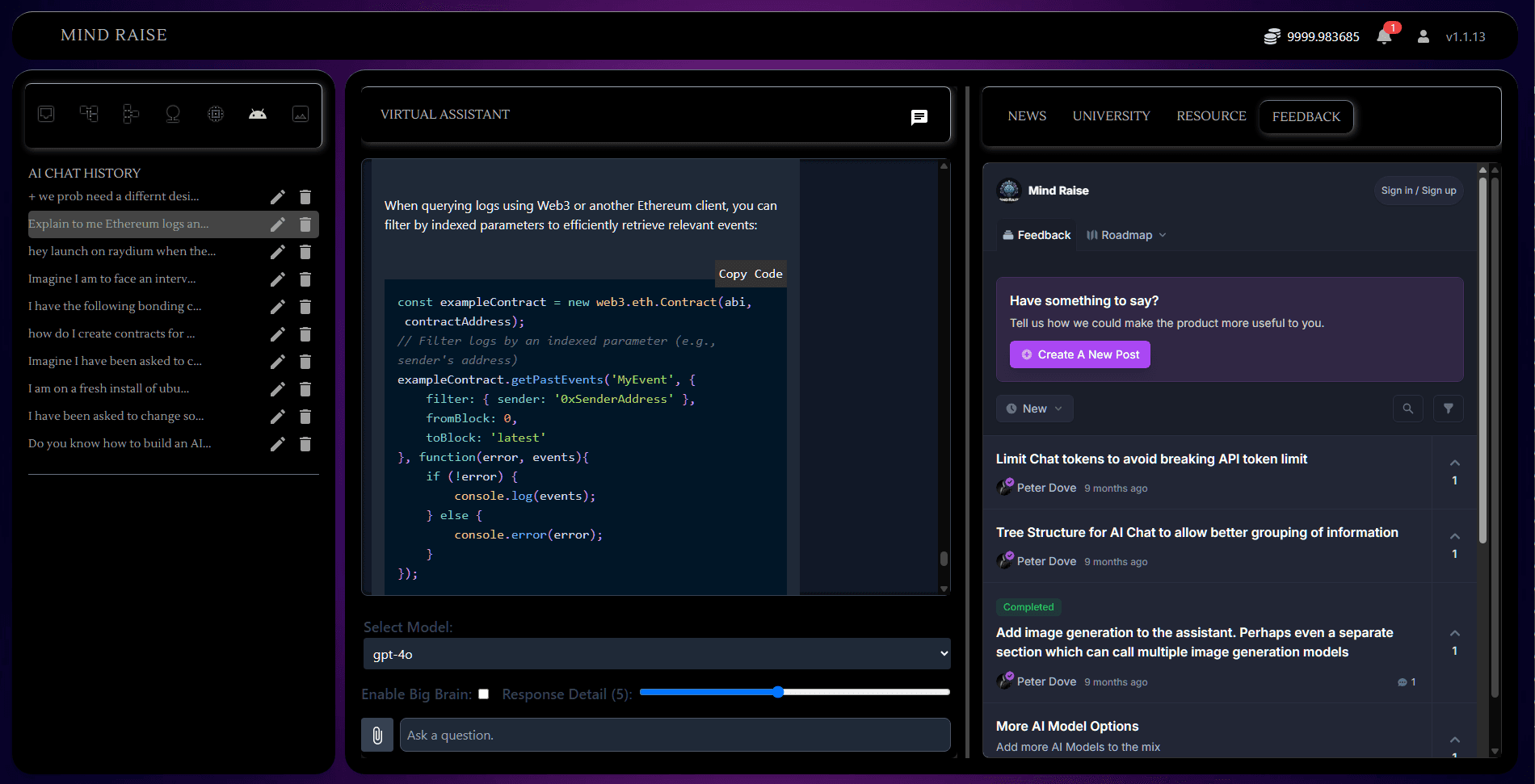The image size is (1535, 784).
Task: Delete the 'hey launch on raydium' chat
Action: click(x=305, y=252)
